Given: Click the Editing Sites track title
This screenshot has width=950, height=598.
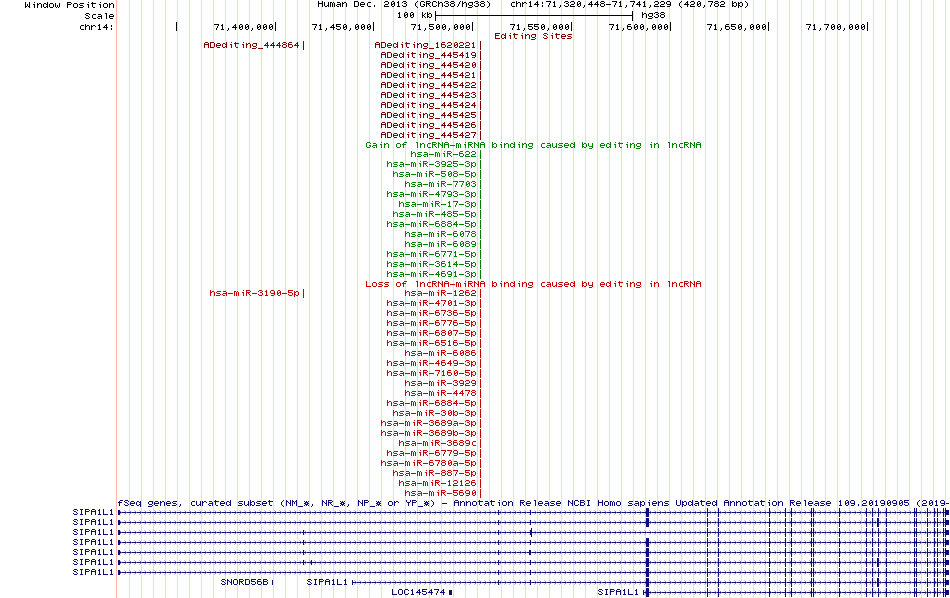Looking at the screenshot, I should click(533, 36).
